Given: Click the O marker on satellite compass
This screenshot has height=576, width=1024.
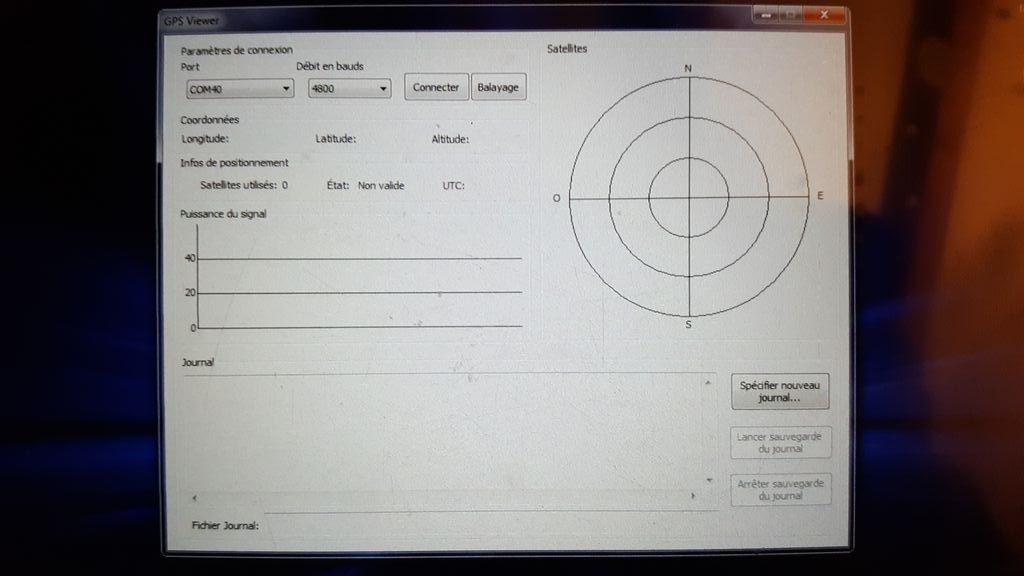Looking at the screenshot, I should click(x=556, y=198).
